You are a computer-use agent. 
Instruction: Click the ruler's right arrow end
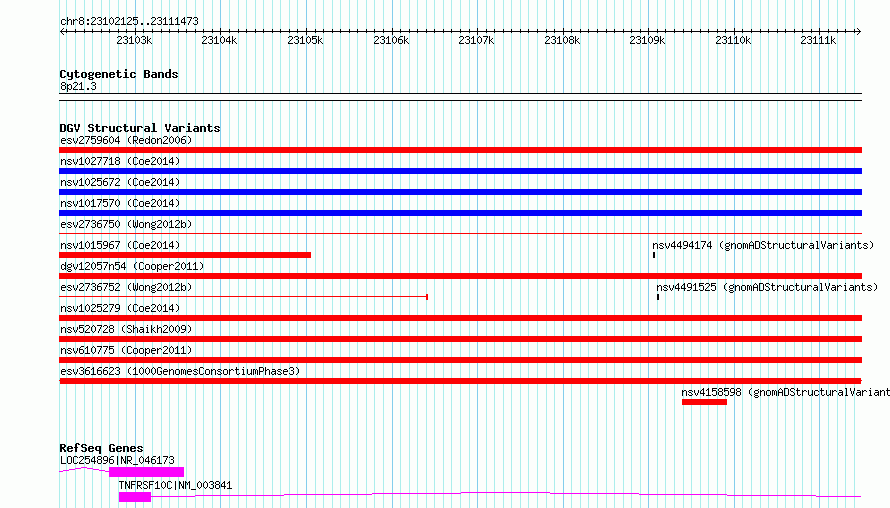coord(859,31)
